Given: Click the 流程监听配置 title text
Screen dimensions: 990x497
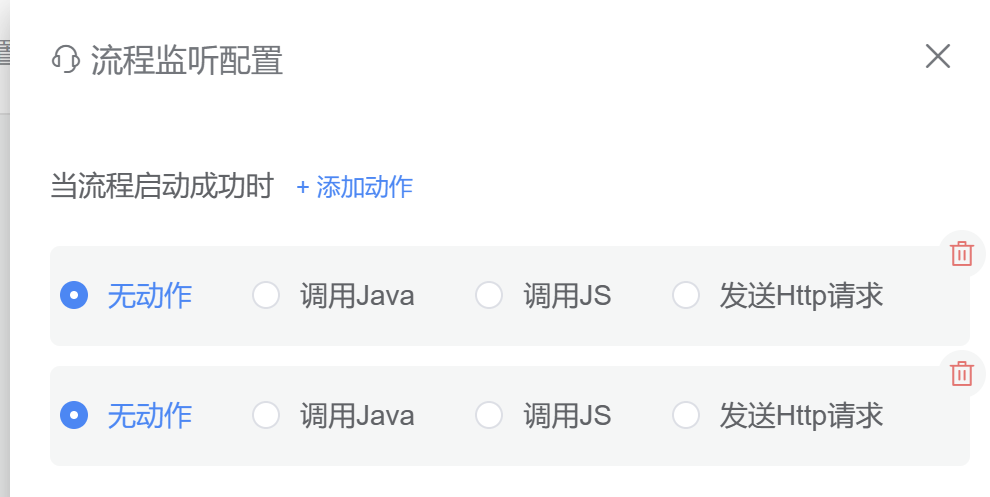Looking at the screenshot, I should pos(187,61).
